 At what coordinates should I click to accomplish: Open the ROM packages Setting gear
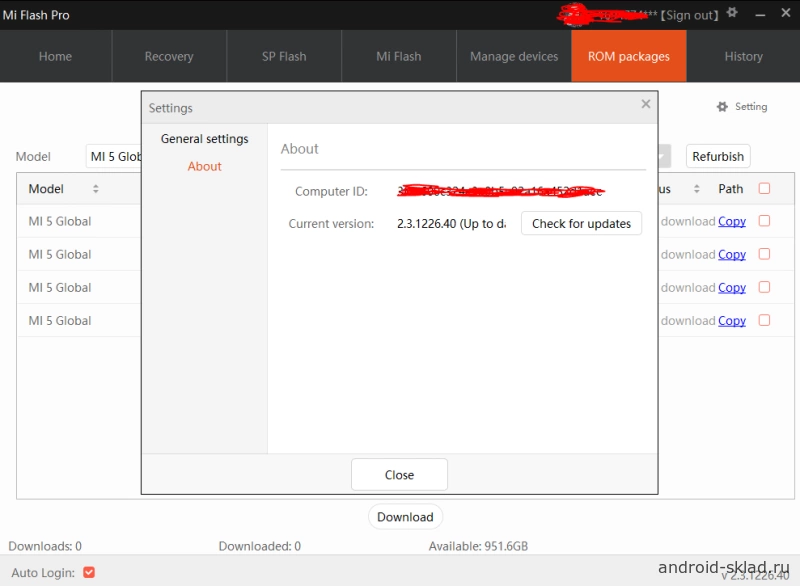742,107
